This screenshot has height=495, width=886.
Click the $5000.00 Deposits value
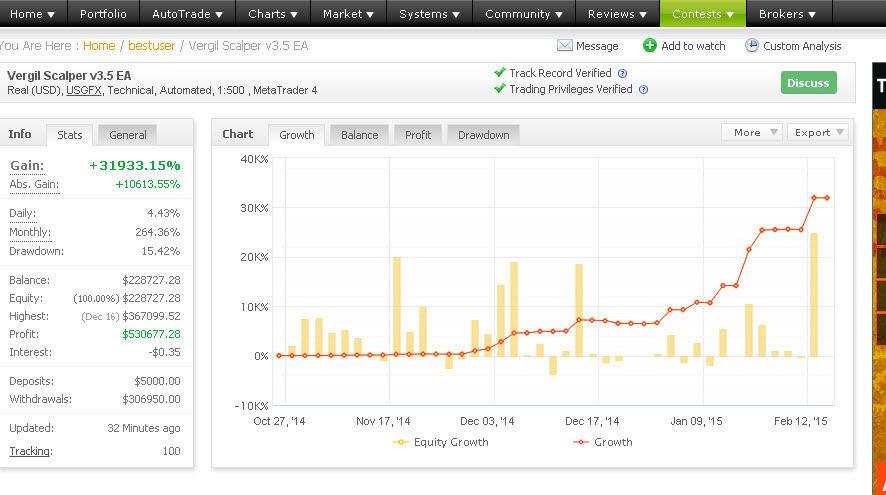point(158,381)
